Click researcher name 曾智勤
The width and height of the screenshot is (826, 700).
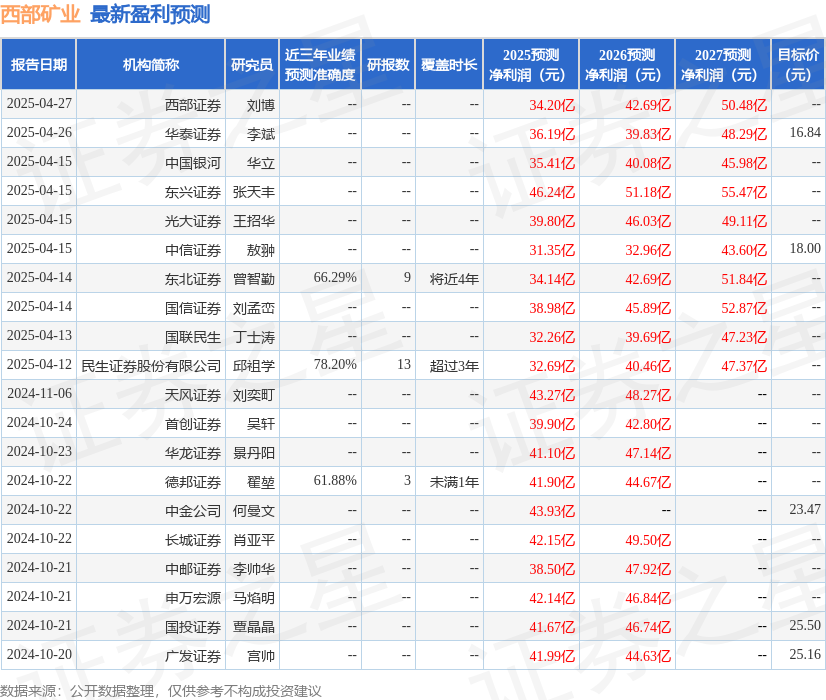[x=254, y=279]
